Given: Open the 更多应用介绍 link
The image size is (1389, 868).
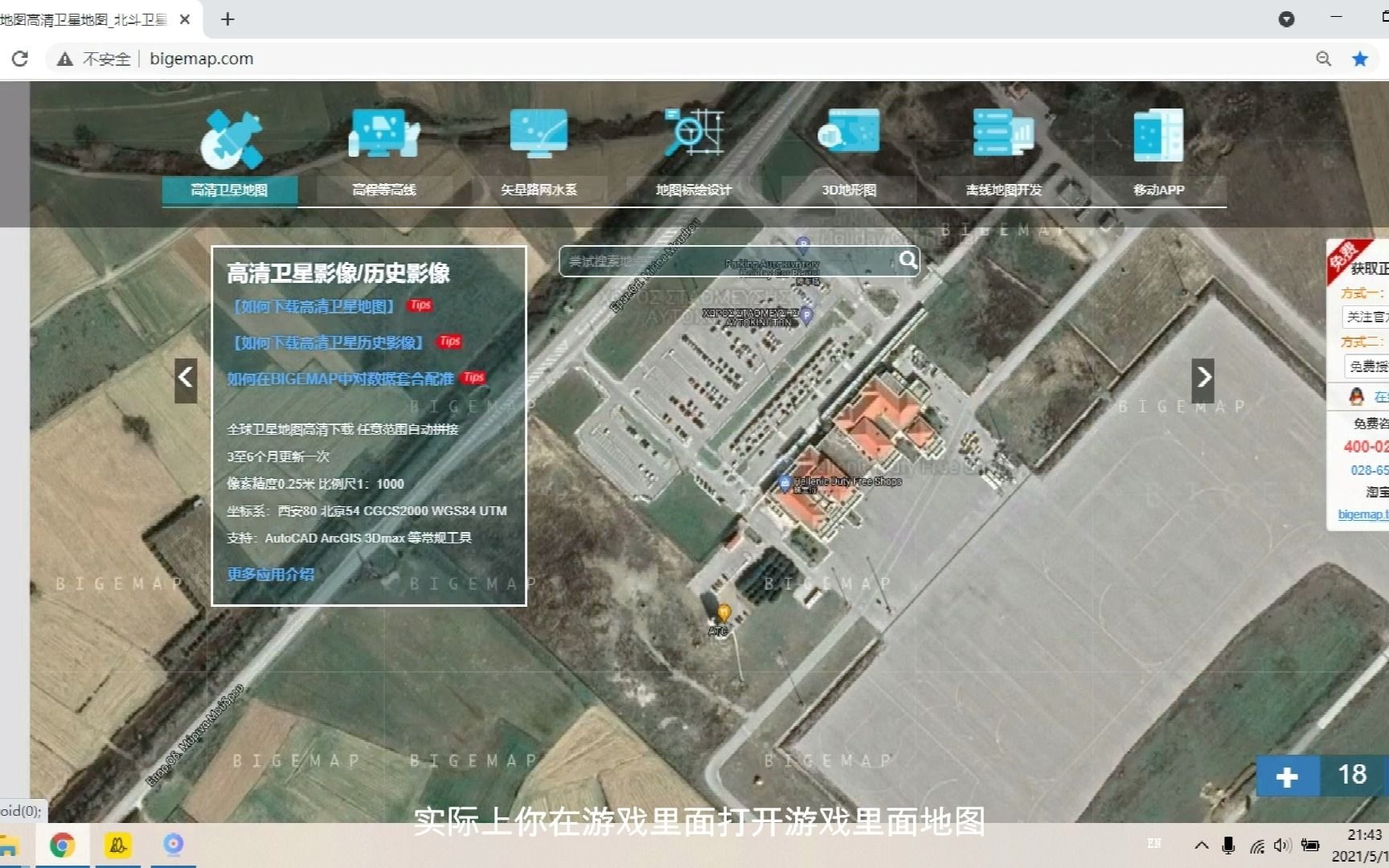Looking at the screenshot, I should (271, 574).
